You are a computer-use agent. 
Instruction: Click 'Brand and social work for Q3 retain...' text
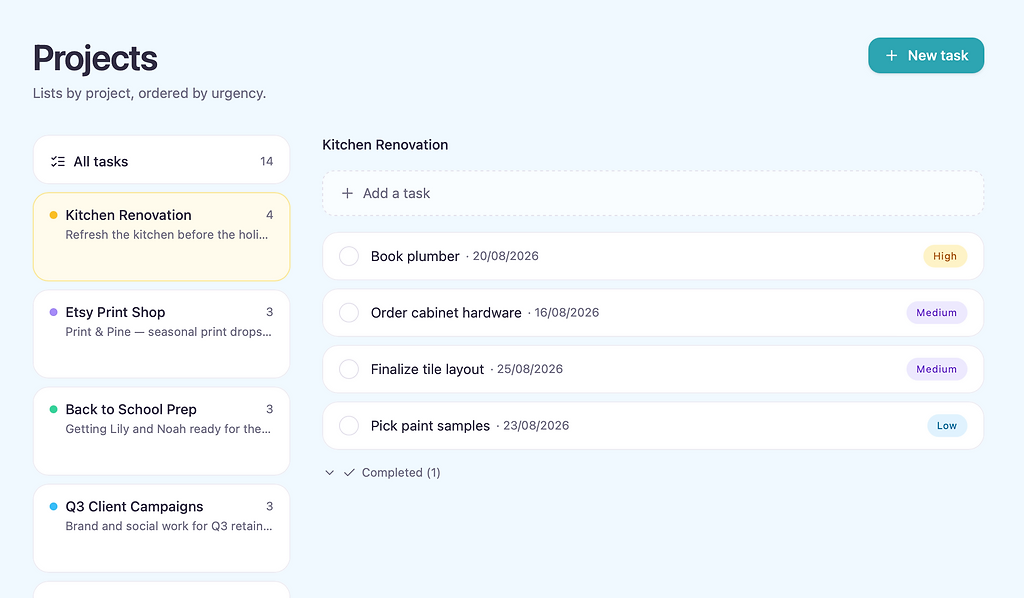pos(168,526)
